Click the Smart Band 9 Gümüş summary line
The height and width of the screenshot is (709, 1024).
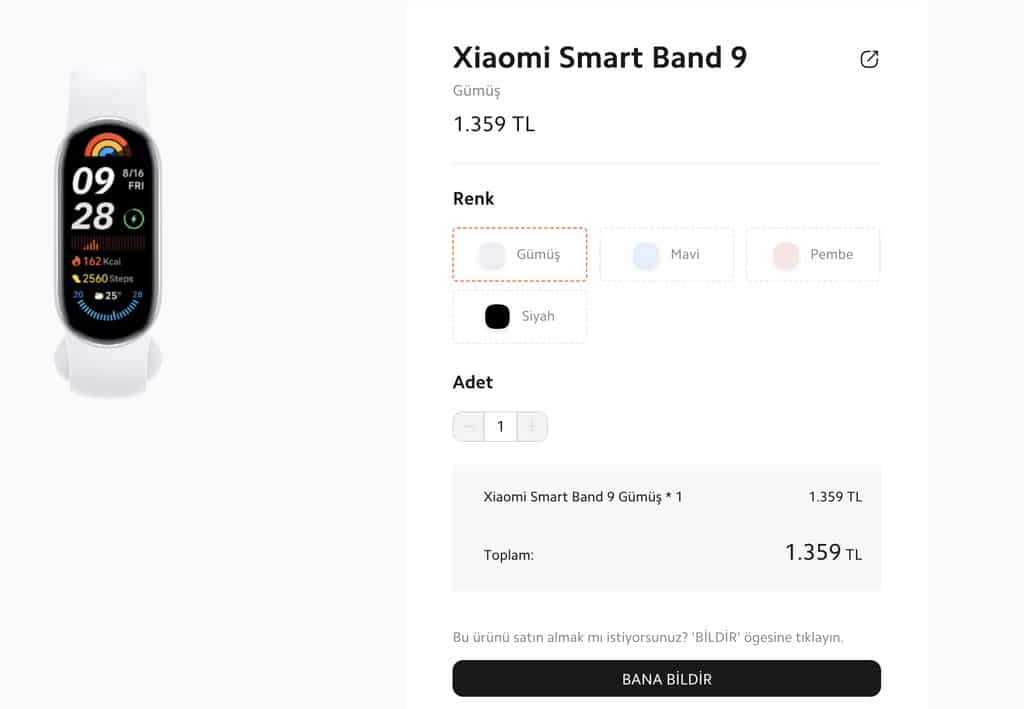click(583, 497)
